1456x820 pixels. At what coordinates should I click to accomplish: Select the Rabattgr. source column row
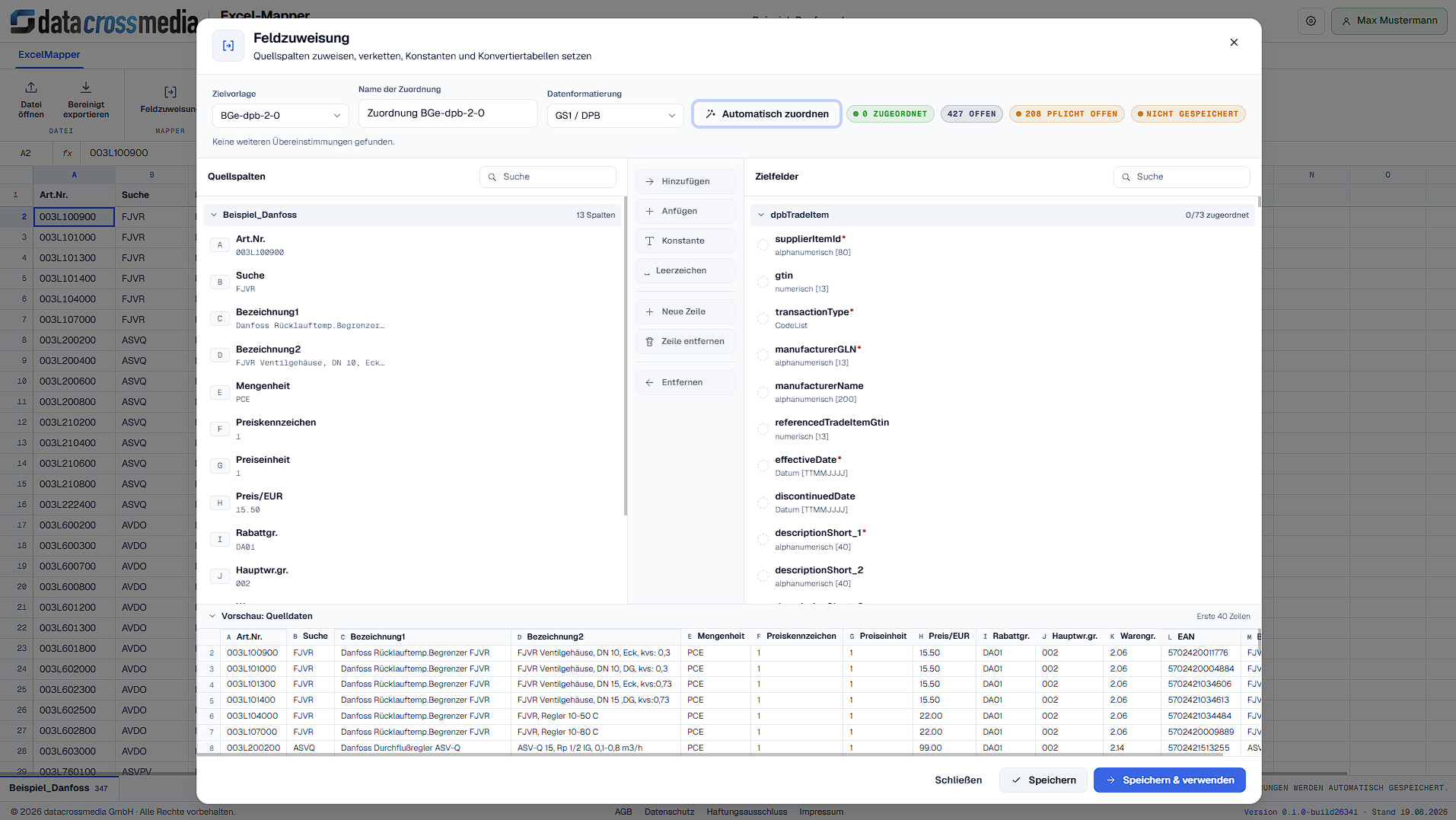413,539
